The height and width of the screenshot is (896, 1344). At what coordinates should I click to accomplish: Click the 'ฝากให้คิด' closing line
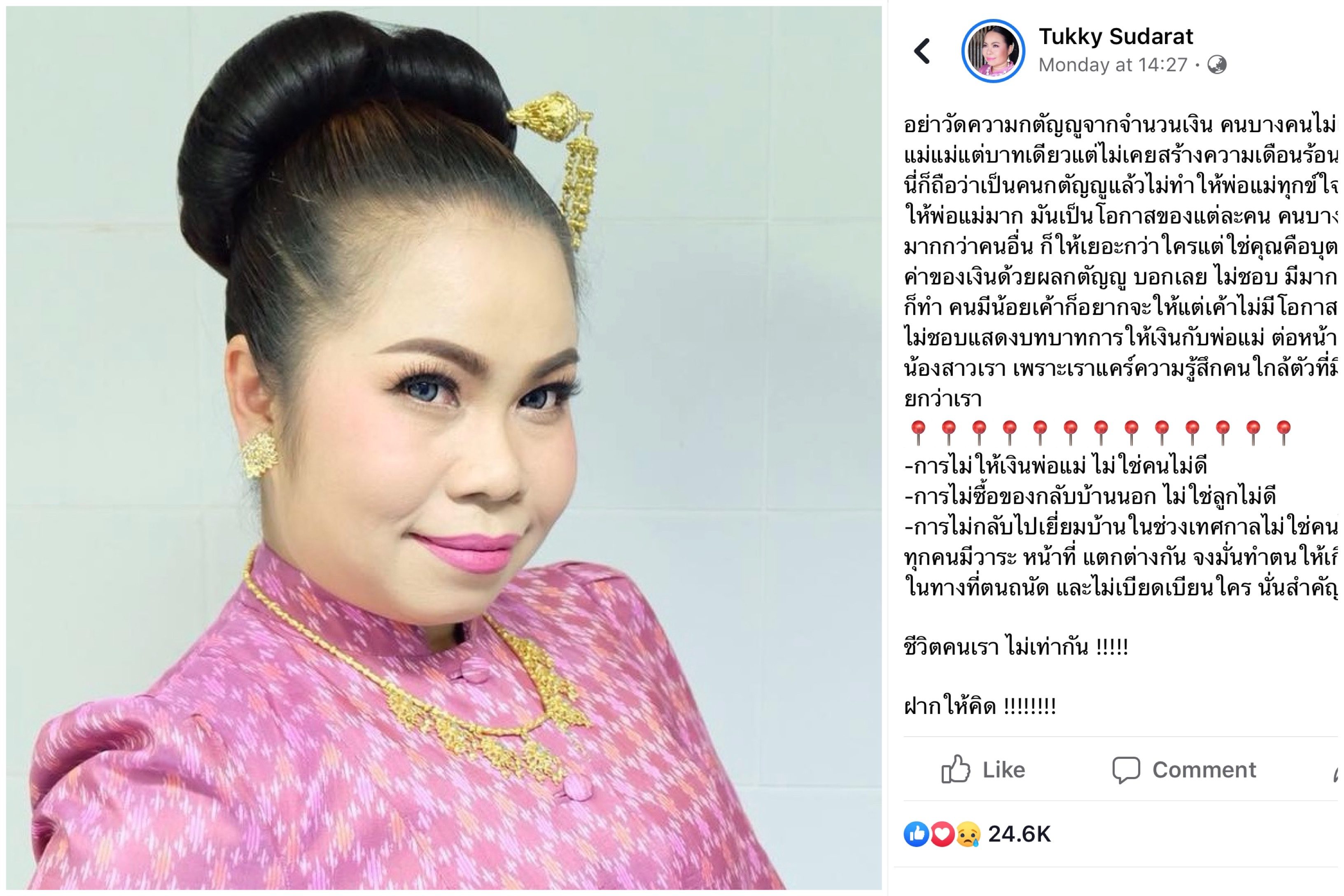[980, 706]
